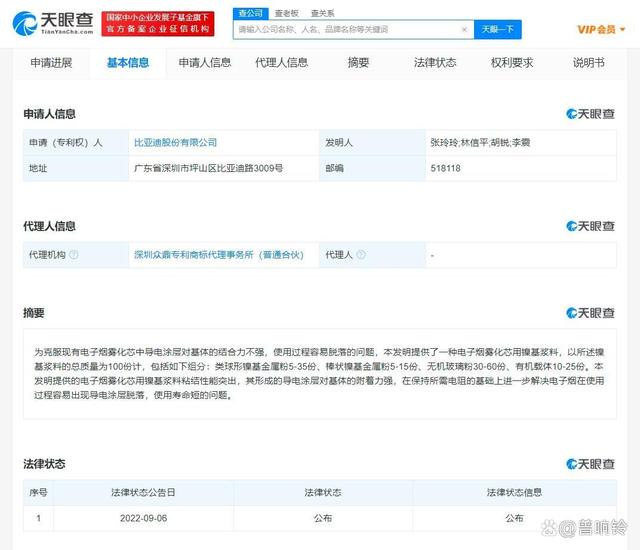This screenshot has width=640, height=550.
Task: Select the 查公司 search tab
Action: coord(250,13)
